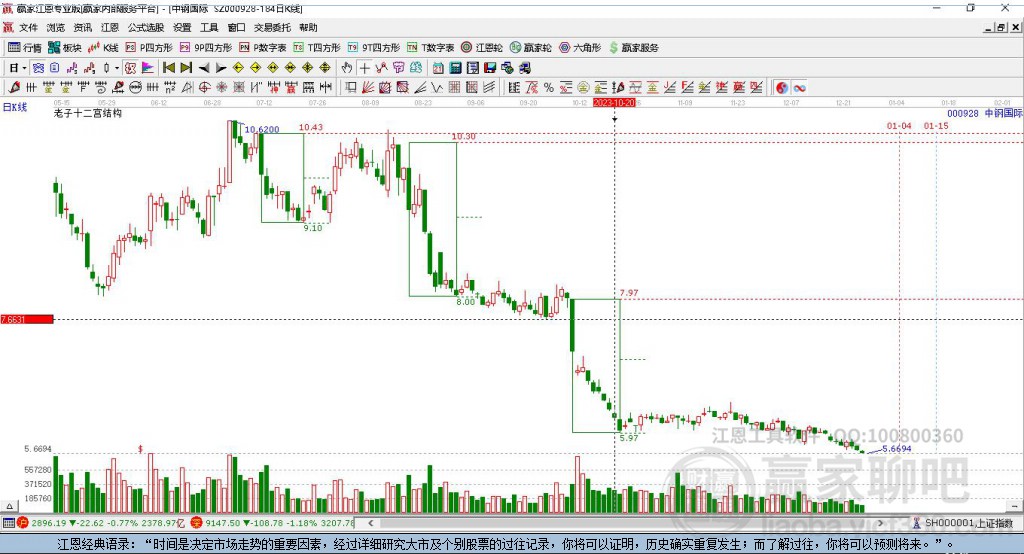
Task: Open the calendar icon
Action: click(x=438, y=68)
